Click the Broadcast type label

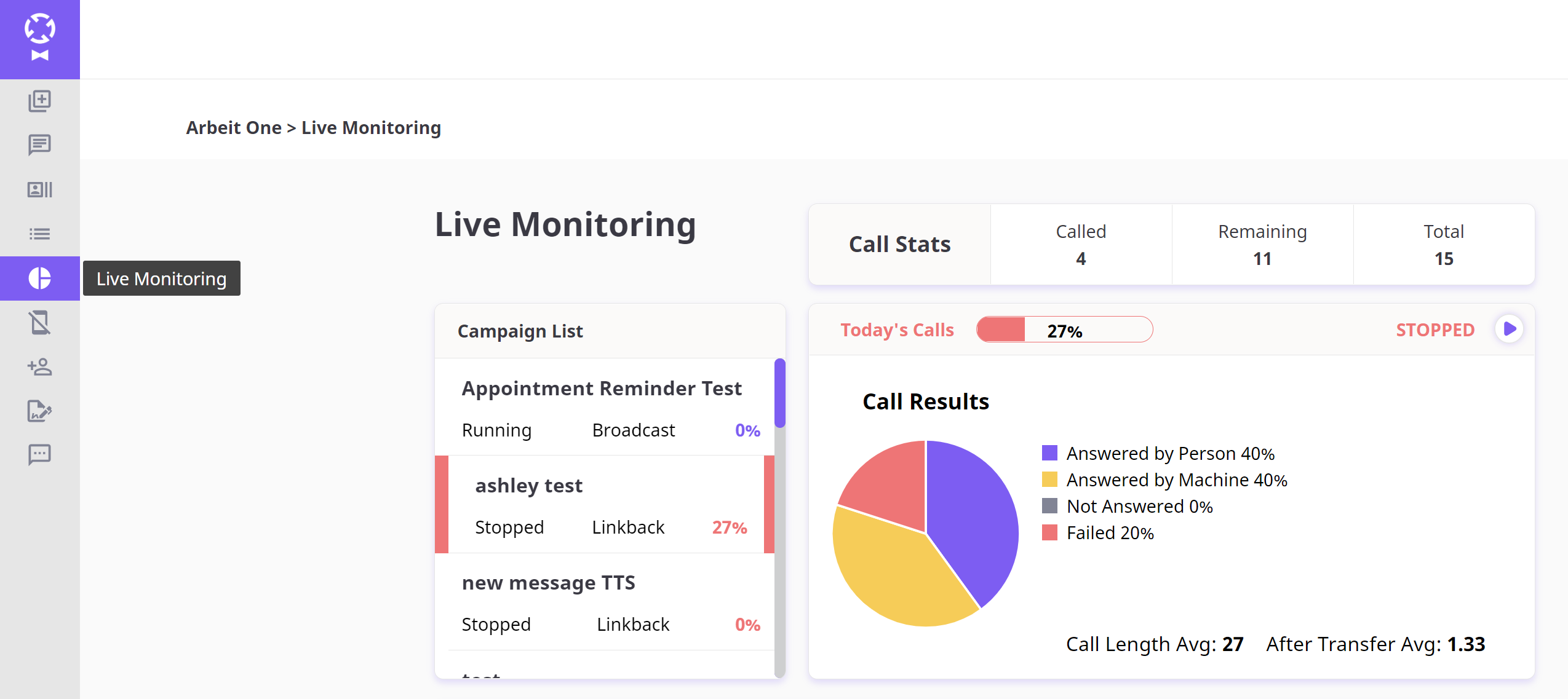634,430
